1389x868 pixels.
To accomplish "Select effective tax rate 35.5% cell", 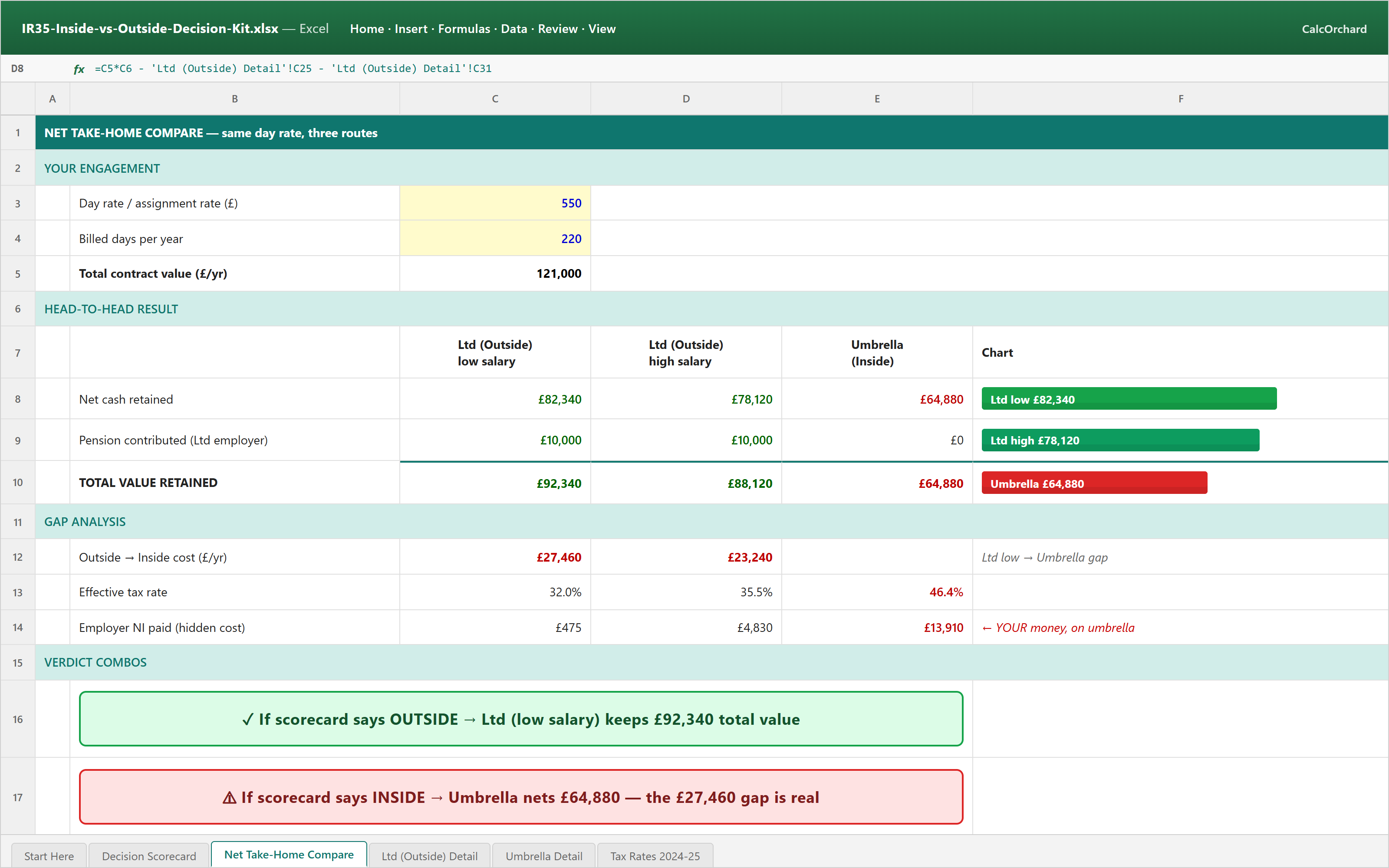I will (686, 592).
